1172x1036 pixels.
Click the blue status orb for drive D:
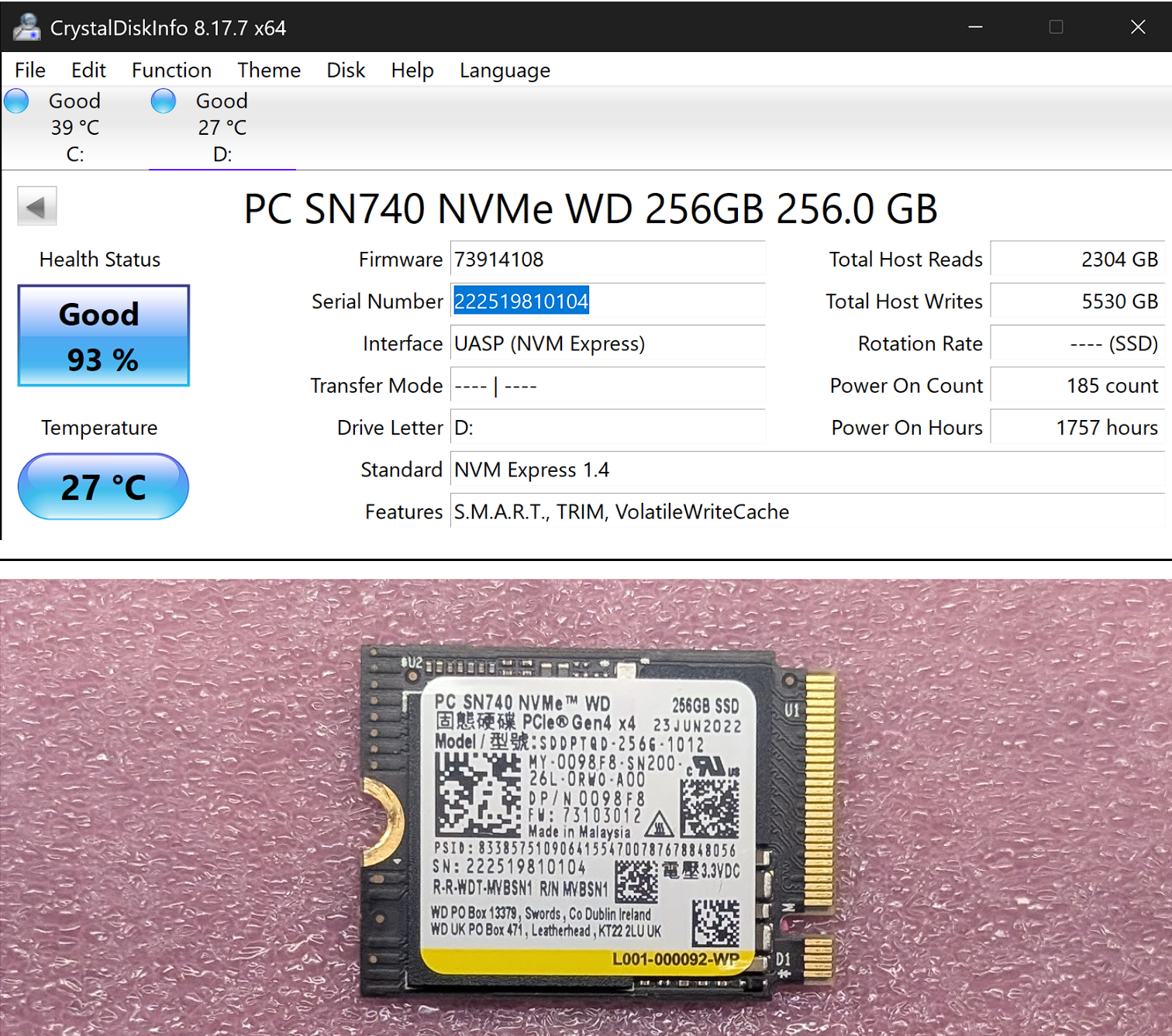164,101
